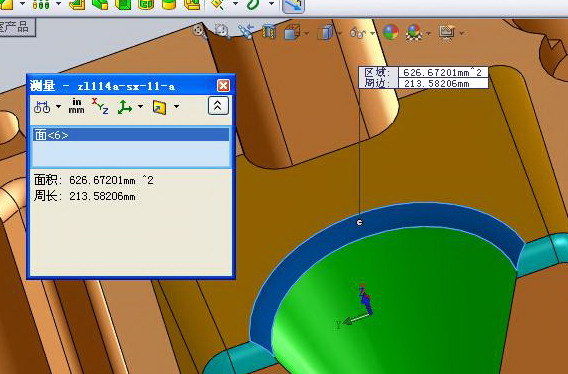Viewport: 568px width, 374px height.
Task: Click the linear pattern icon with green dots
Action: pos(41,4)
